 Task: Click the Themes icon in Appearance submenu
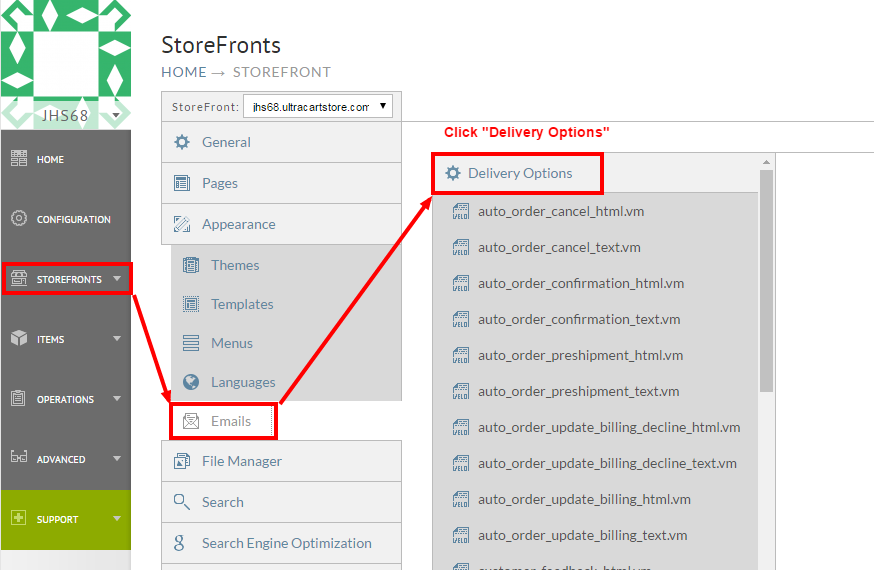pyautogui.click(x=191, y=265)
